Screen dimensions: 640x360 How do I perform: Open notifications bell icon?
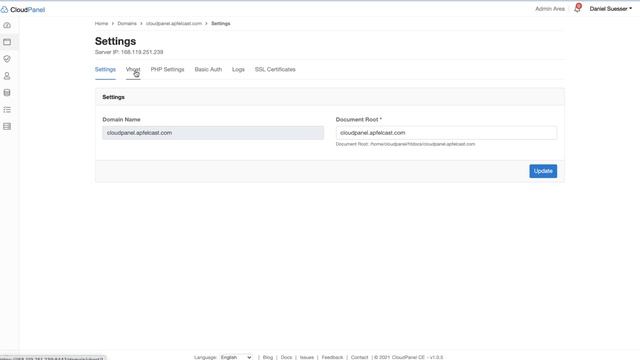pos(577,8)
